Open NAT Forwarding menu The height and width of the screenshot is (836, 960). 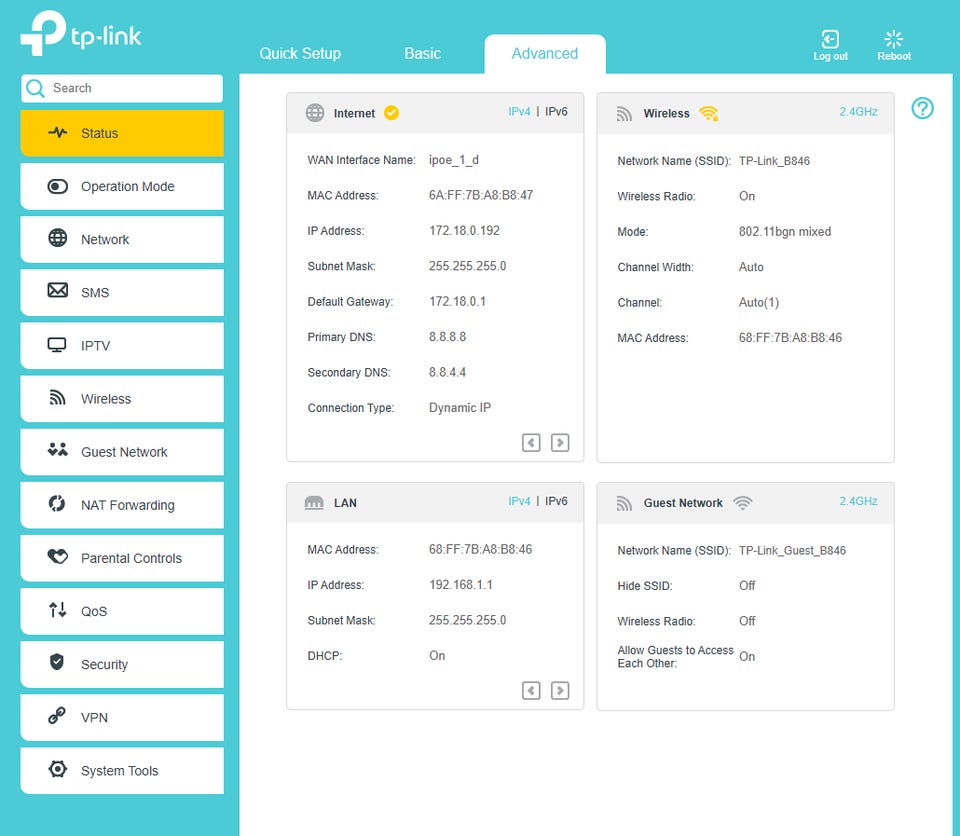122,505
